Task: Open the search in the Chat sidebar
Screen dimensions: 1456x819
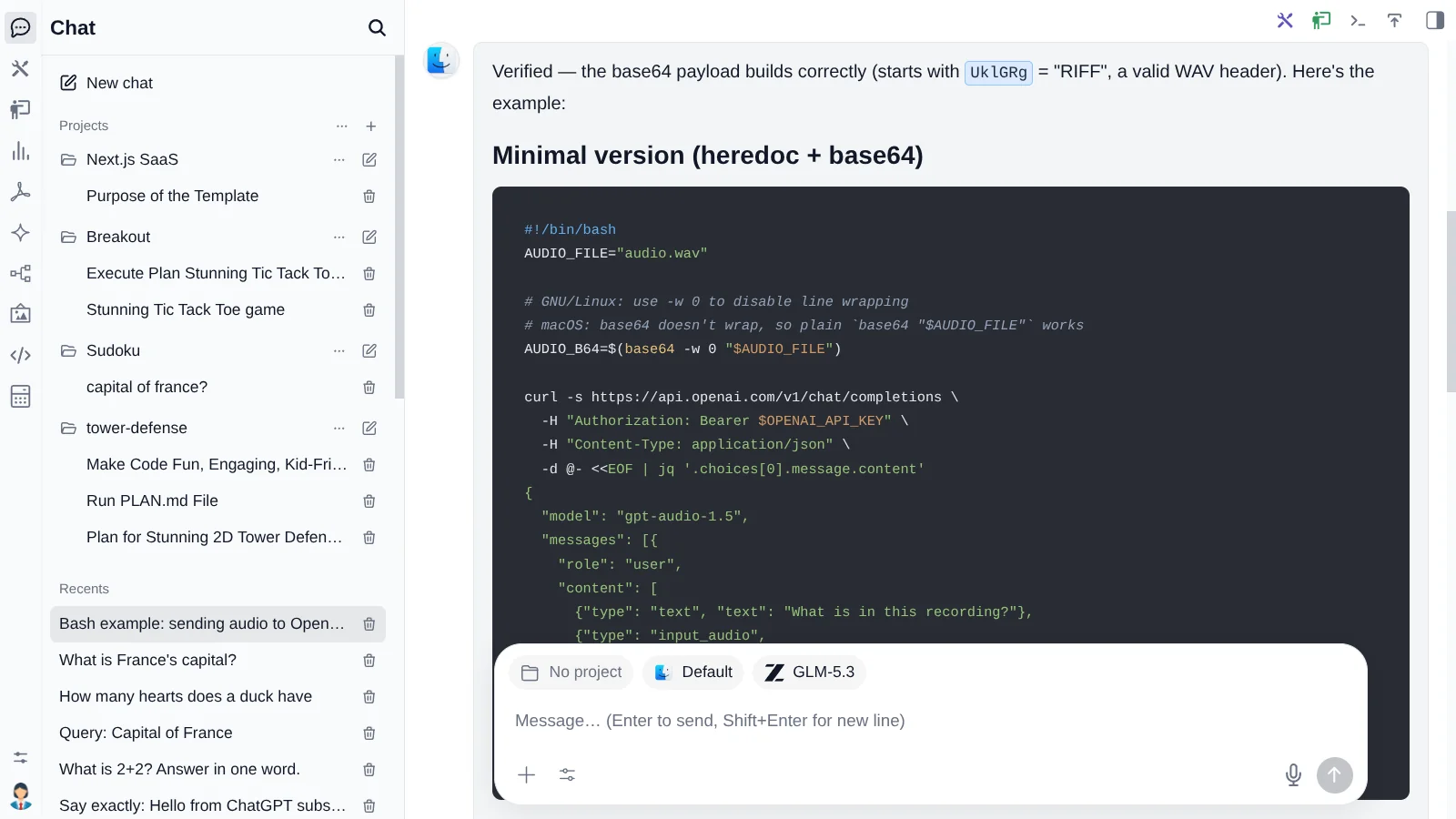Action: point(377,28)
